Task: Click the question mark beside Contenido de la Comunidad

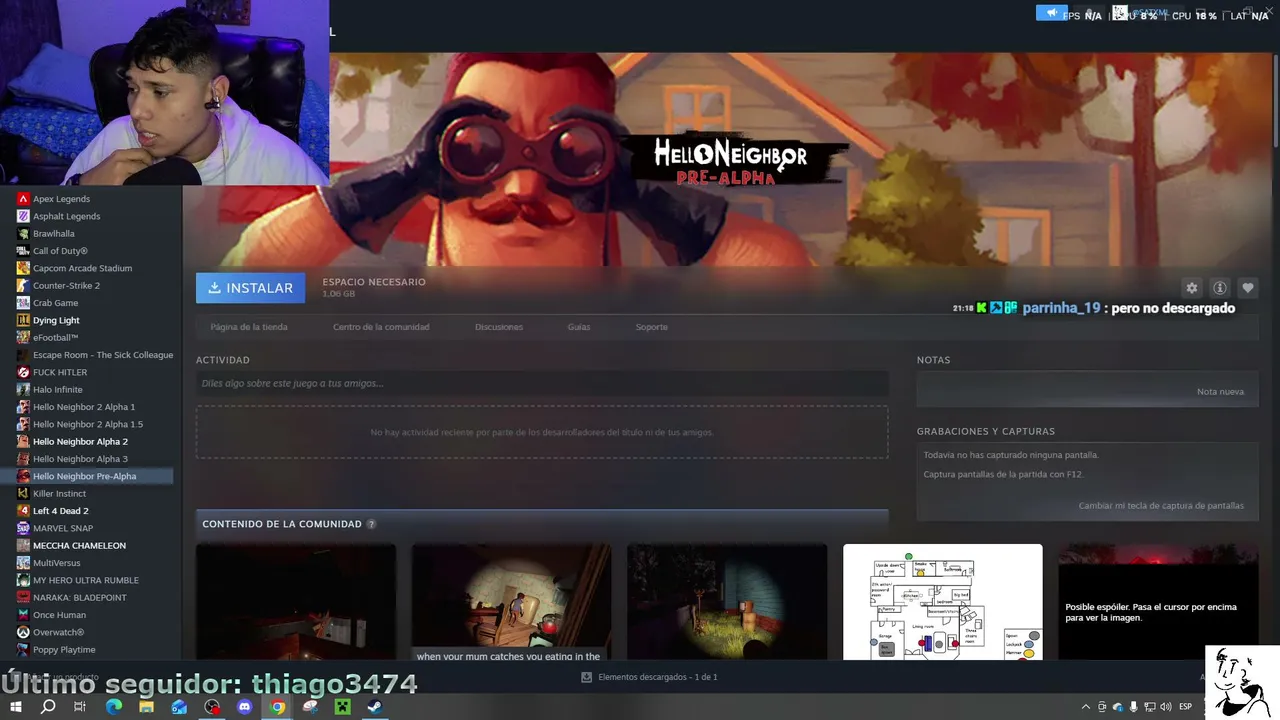Action: pyautogui.click(x=371, y=524)
